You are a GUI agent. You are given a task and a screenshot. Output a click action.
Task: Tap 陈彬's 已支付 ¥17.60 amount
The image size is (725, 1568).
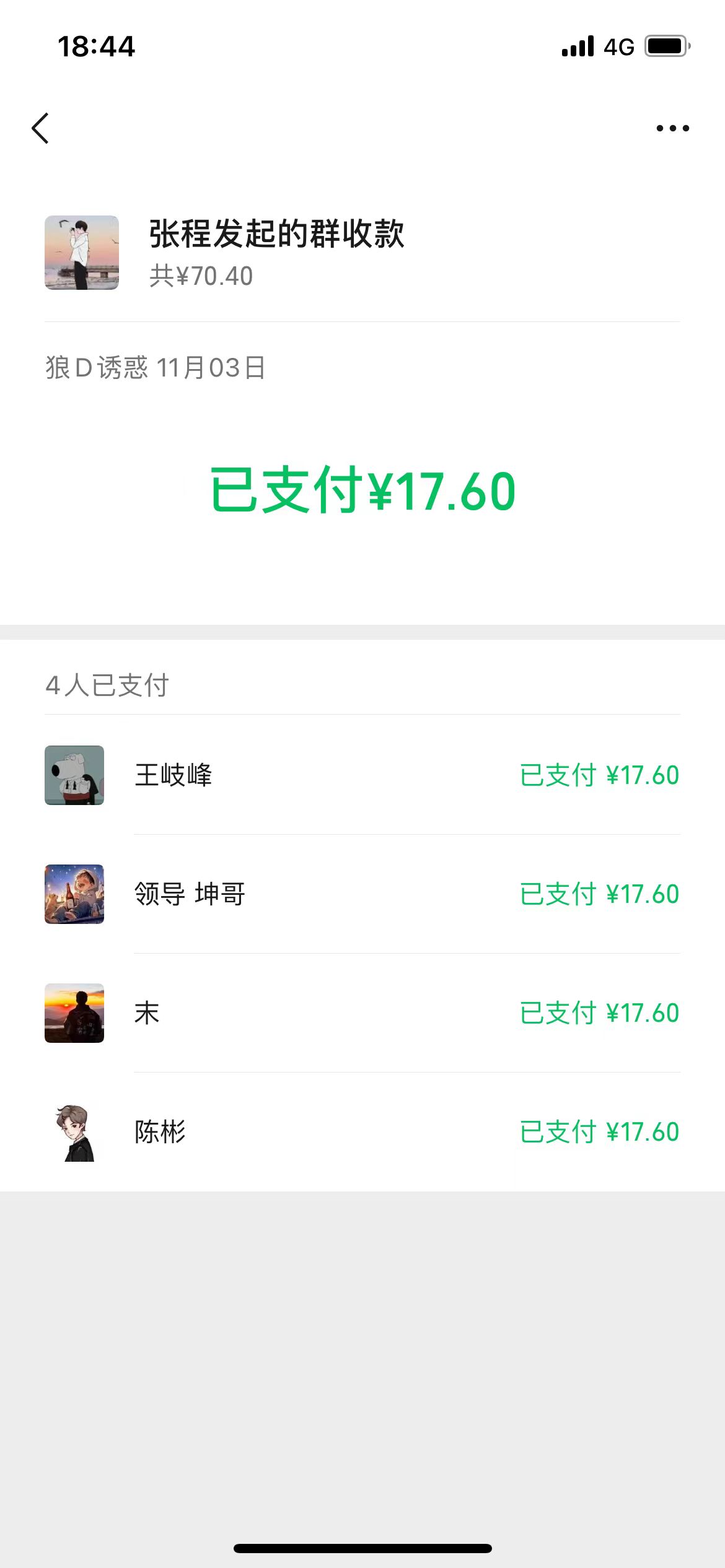(599, 1132)
